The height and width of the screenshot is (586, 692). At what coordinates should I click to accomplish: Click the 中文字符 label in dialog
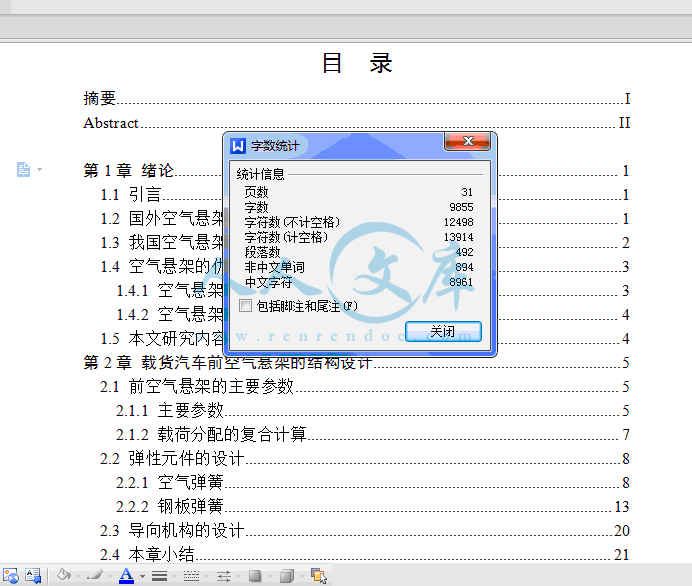pos(268,282)
